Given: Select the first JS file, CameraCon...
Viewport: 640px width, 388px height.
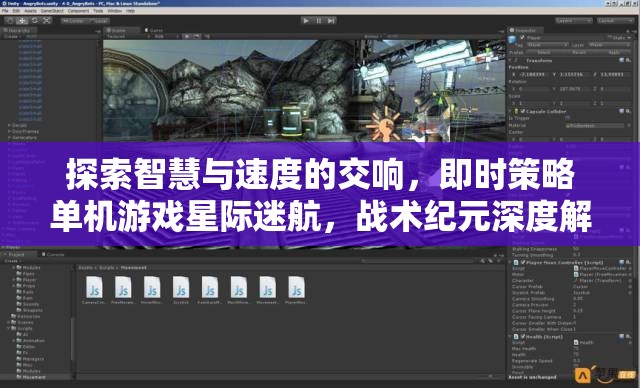Looking at the screenshot, I should (x=94, y=290).
